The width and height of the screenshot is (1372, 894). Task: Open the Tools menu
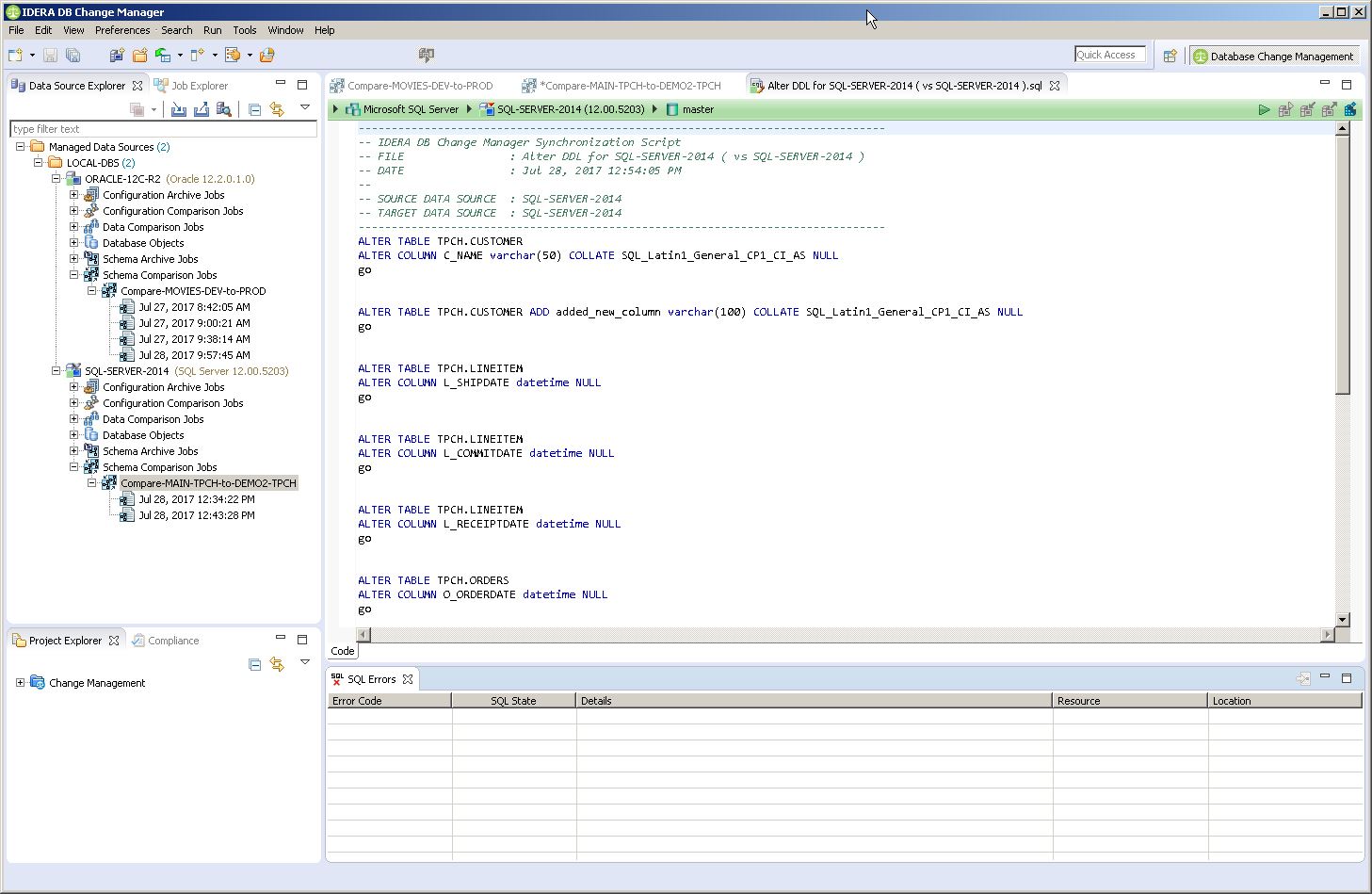pyautogui.click(x=245, y=30)
